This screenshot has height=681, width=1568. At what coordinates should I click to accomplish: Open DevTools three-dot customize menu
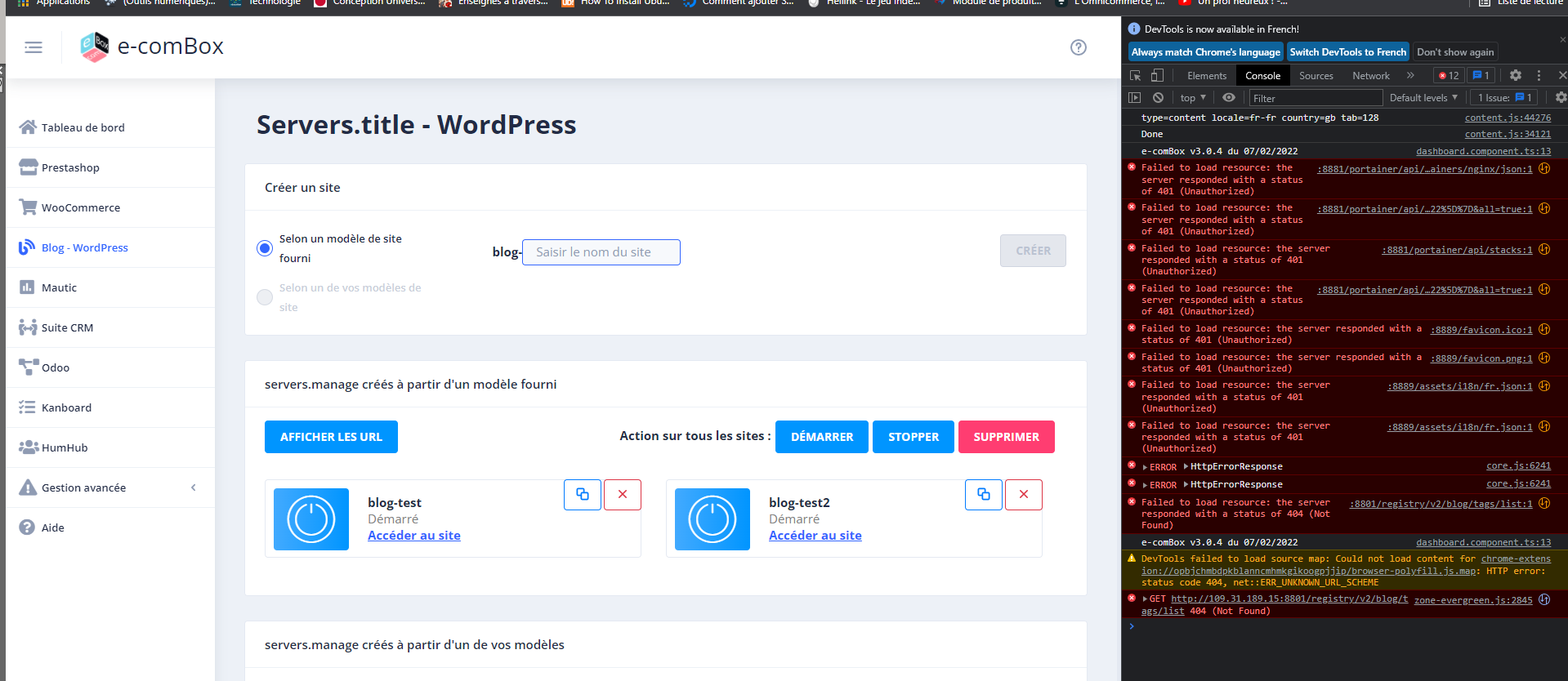1539,75
